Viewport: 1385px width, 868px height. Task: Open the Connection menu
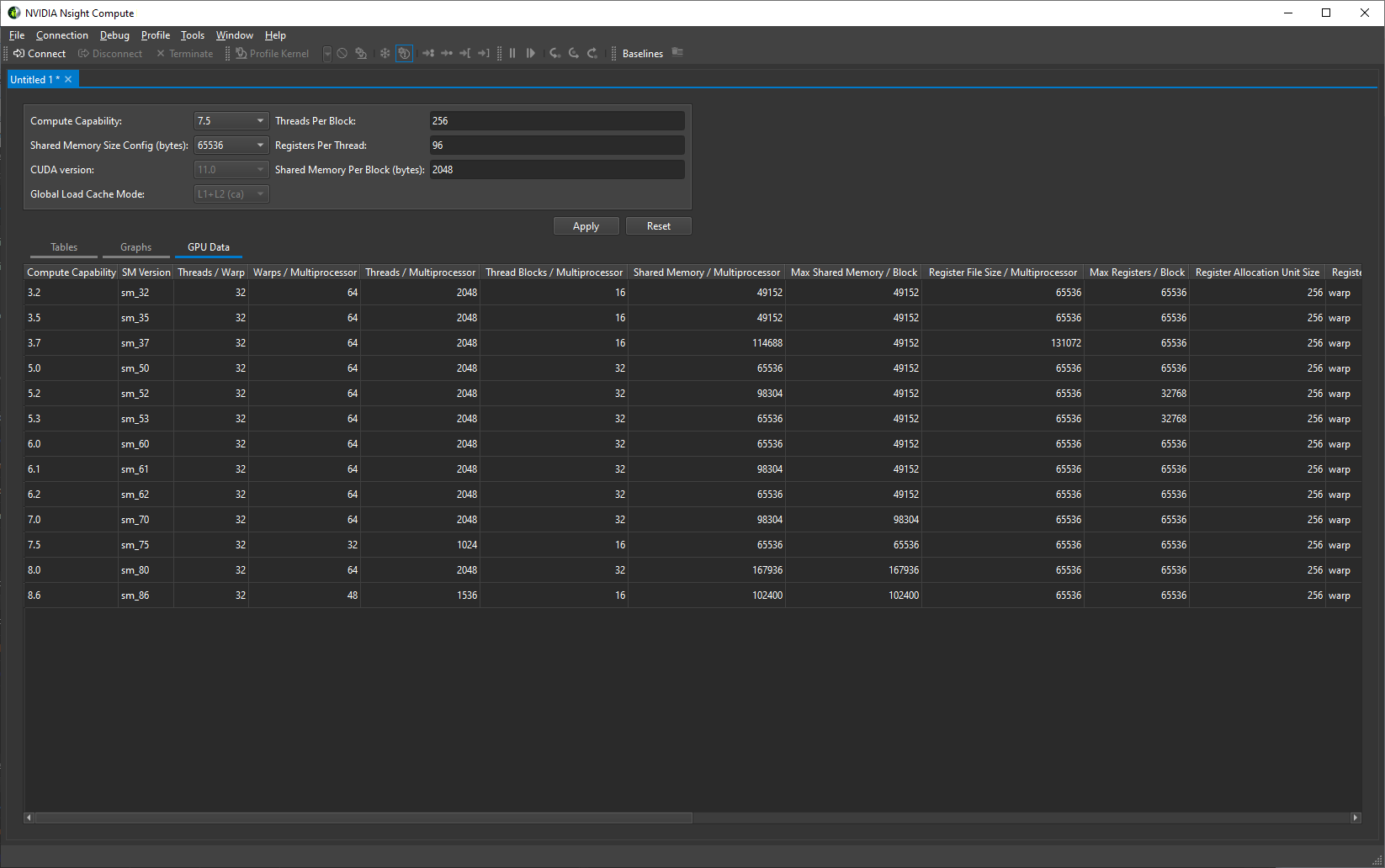[62, 35]
